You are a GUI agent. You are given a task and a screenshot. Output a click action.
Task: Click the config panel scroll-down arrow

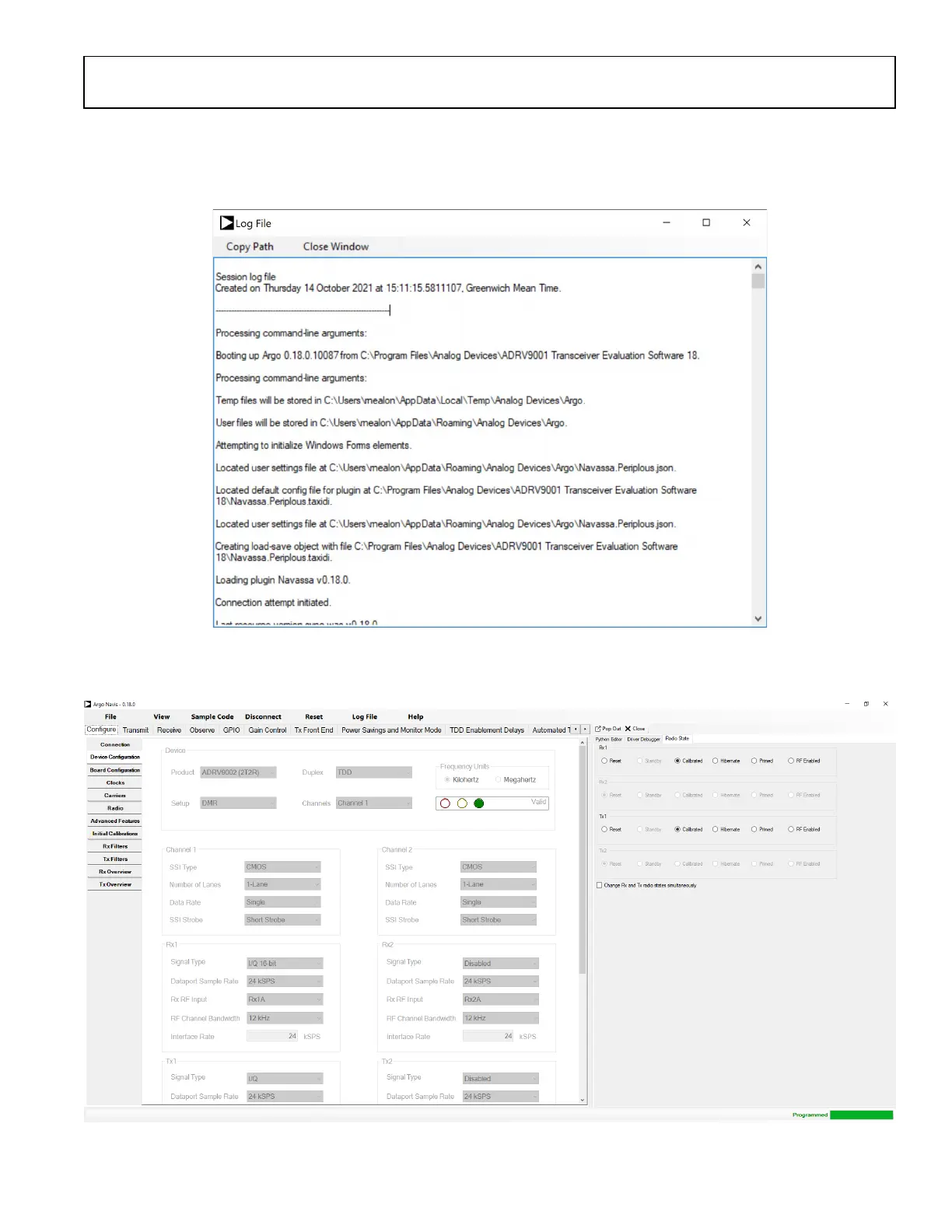point(583,1100)
